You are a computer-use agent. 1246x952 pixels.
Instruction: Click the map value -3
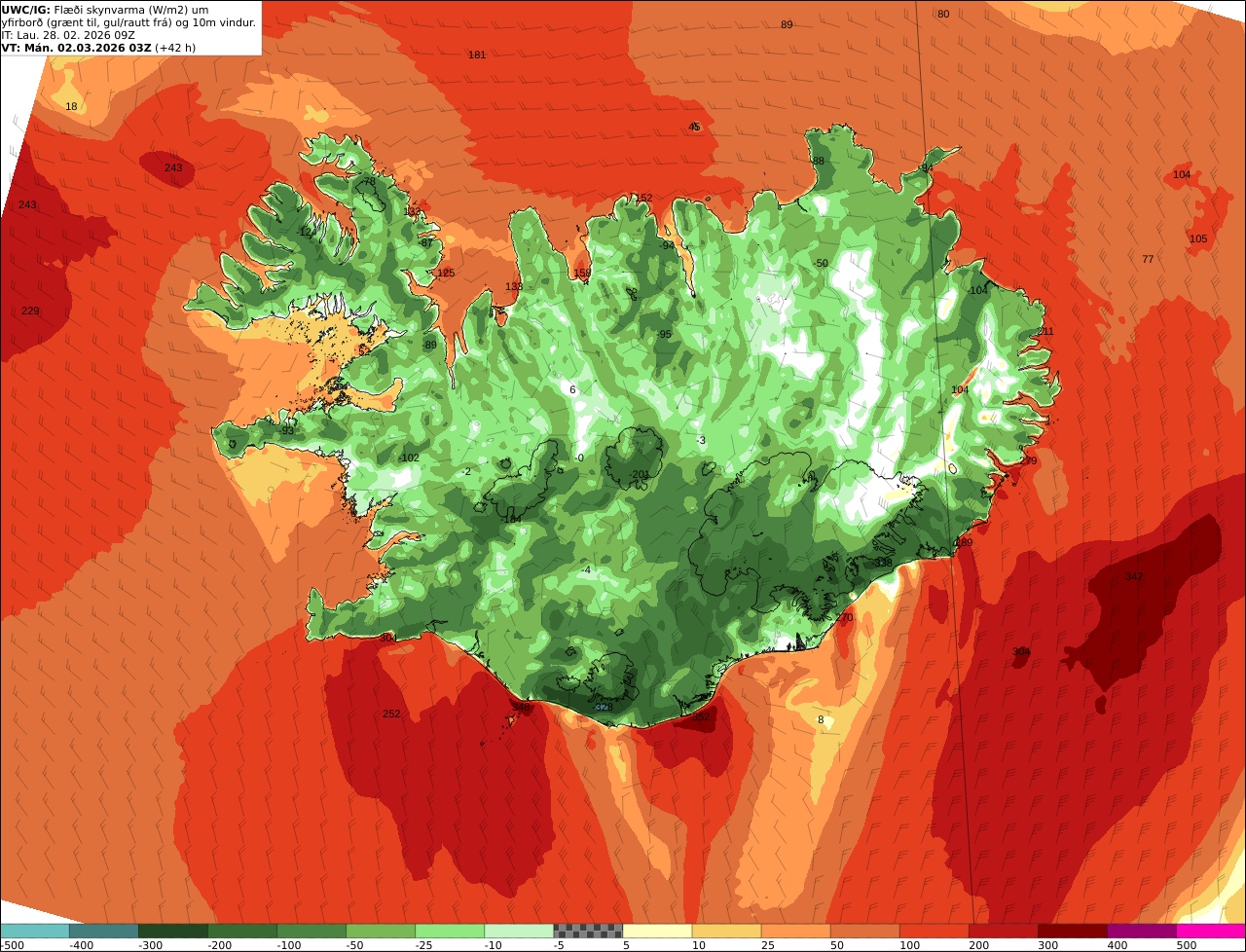click(701, 441)
